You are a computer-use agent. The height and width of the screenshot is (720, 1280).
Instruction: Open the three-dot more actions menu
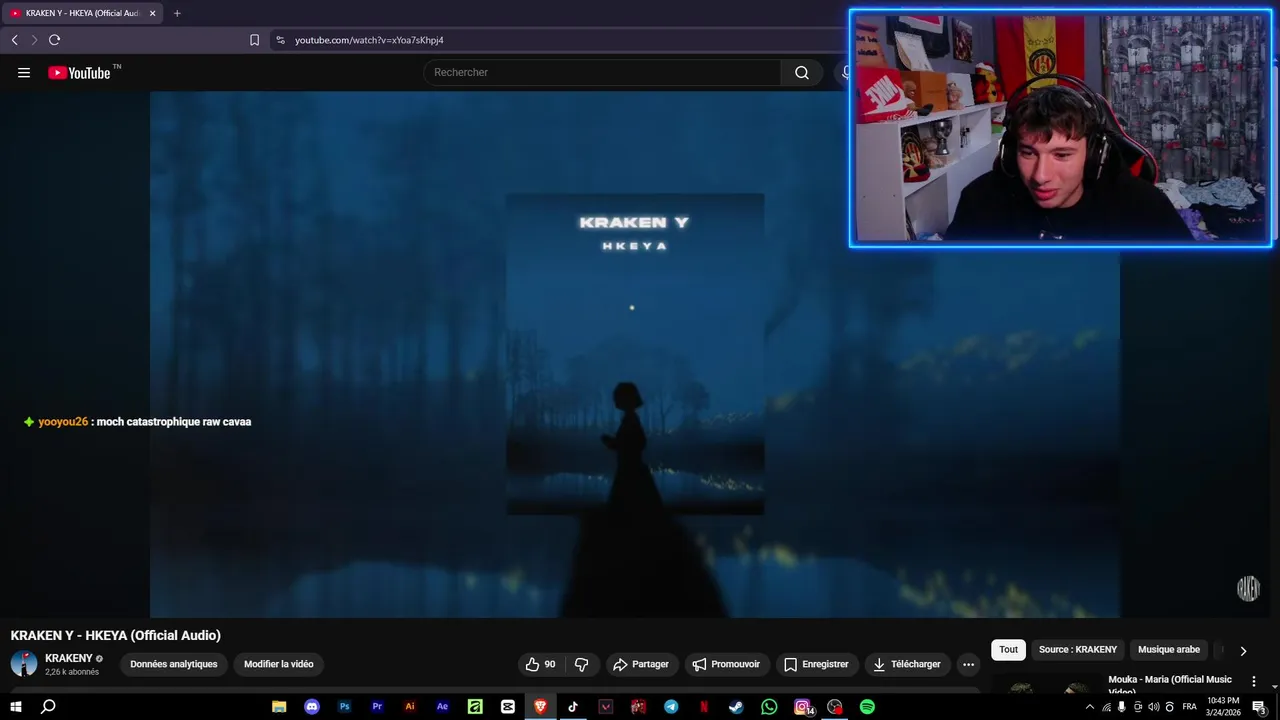(x=968, y=664)
